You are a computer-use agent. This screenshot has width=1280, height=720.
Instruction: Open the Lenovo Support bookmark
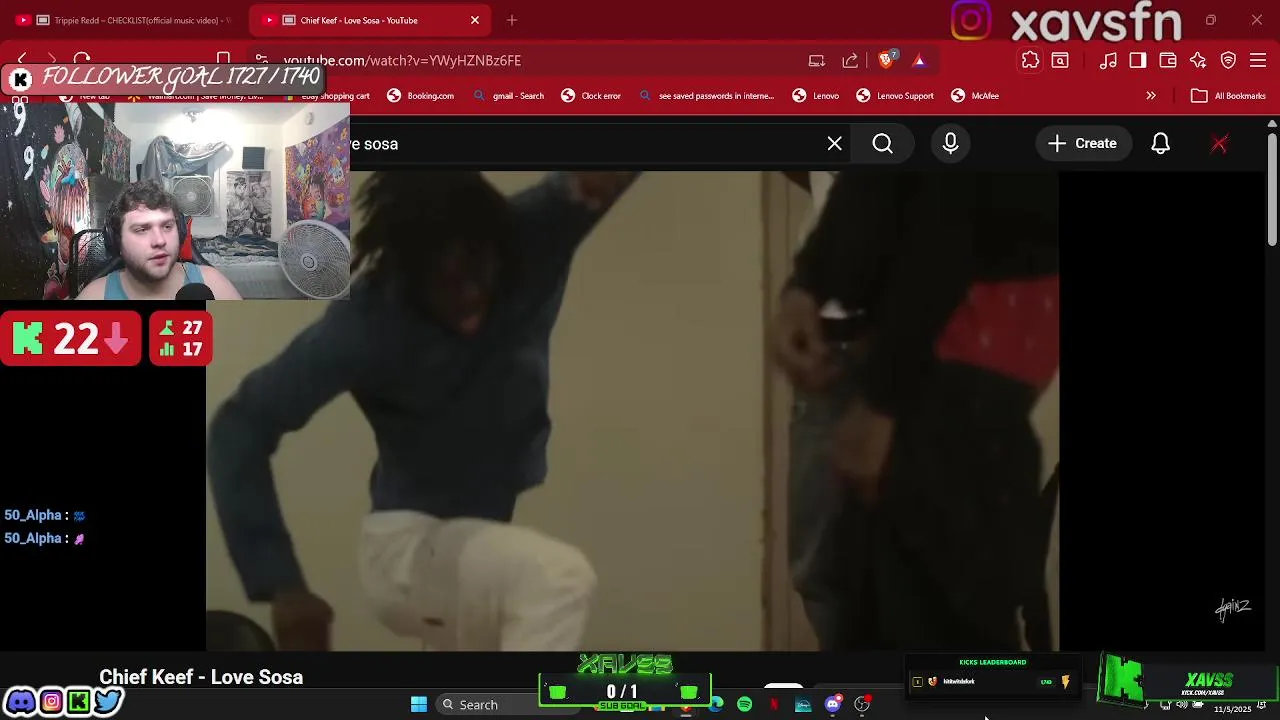pyautogui.click(x=895, y=96)
